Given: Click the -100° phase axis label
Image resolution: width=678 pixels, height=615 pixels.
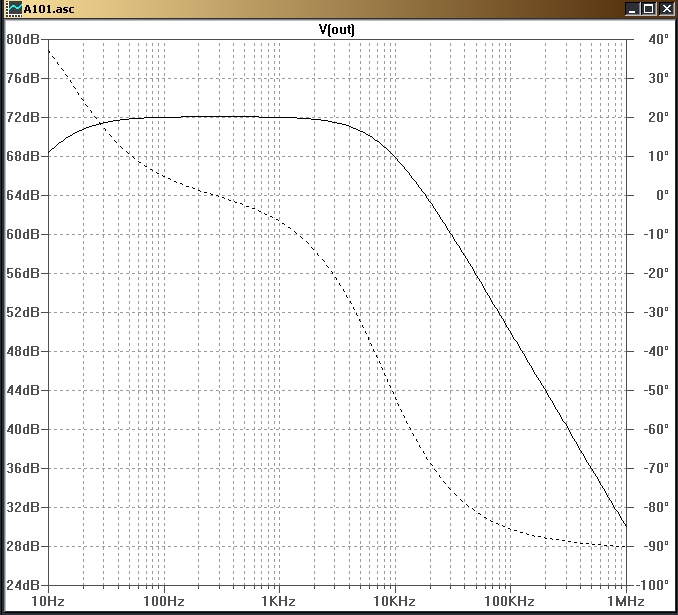Looking at the screenshot, I should coord(653,585).
